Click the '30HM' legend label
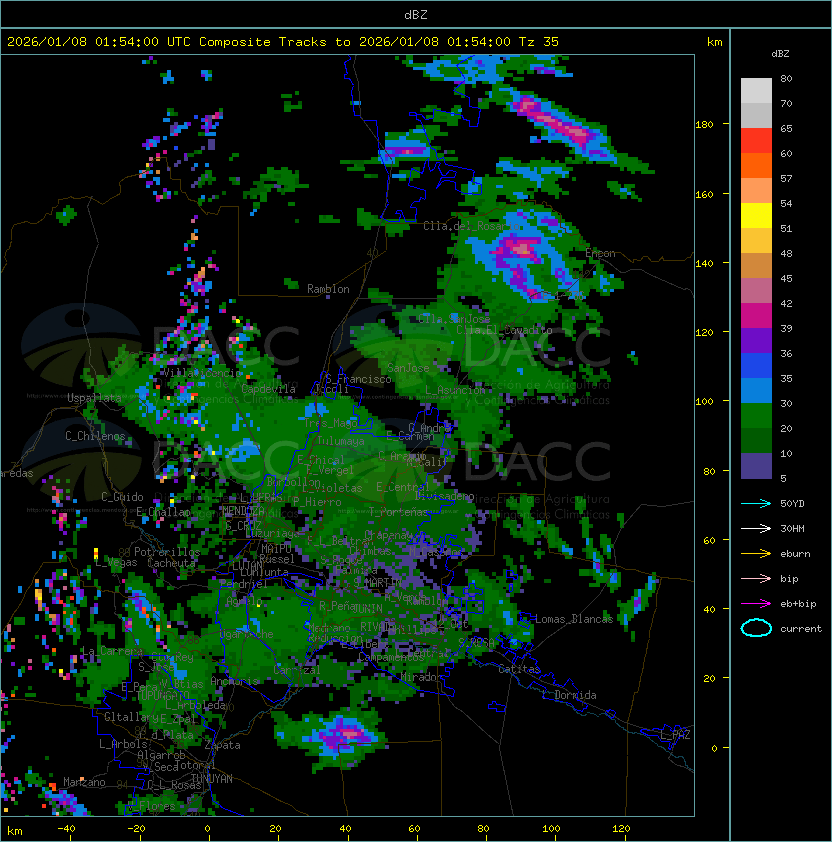 pyautogui.click(x=792, y=529)
